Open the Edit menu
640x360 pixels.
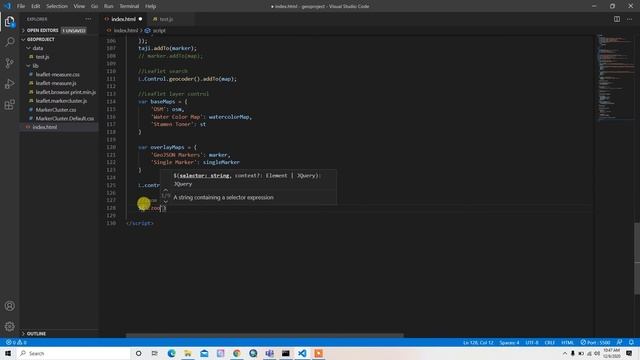pos(36,6)
